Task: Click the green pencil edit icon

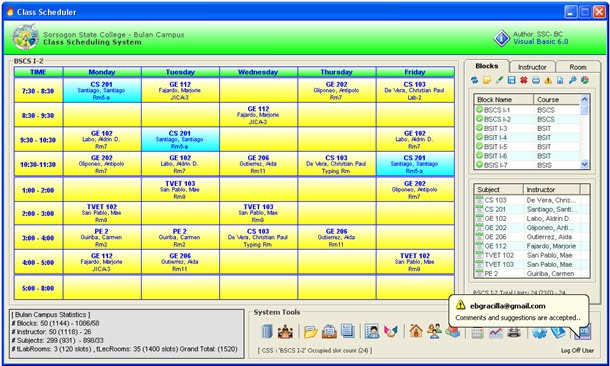Action: pos(499,80)
